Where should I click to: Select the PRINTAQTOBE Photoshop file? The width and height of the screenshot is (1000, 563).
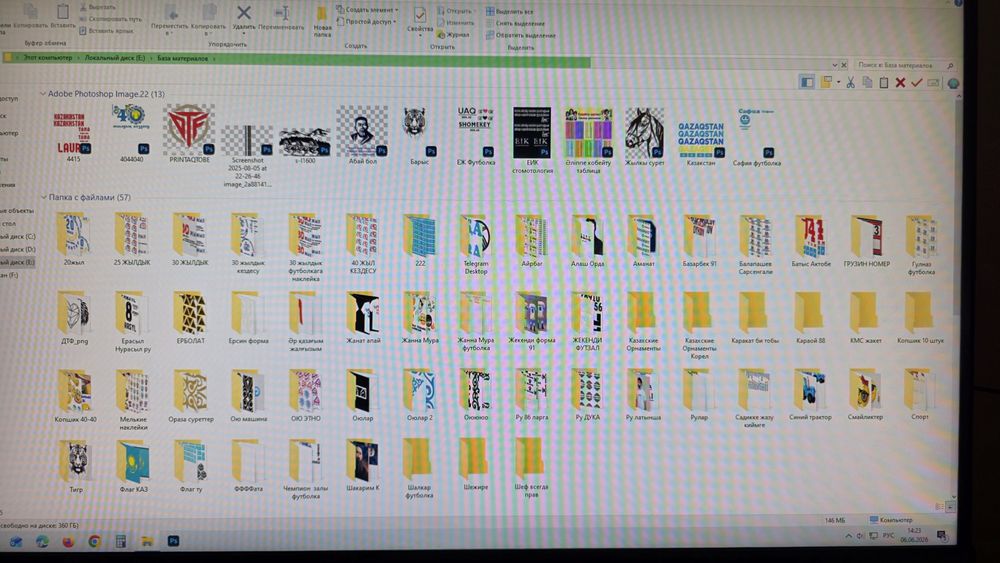[189, 135]
